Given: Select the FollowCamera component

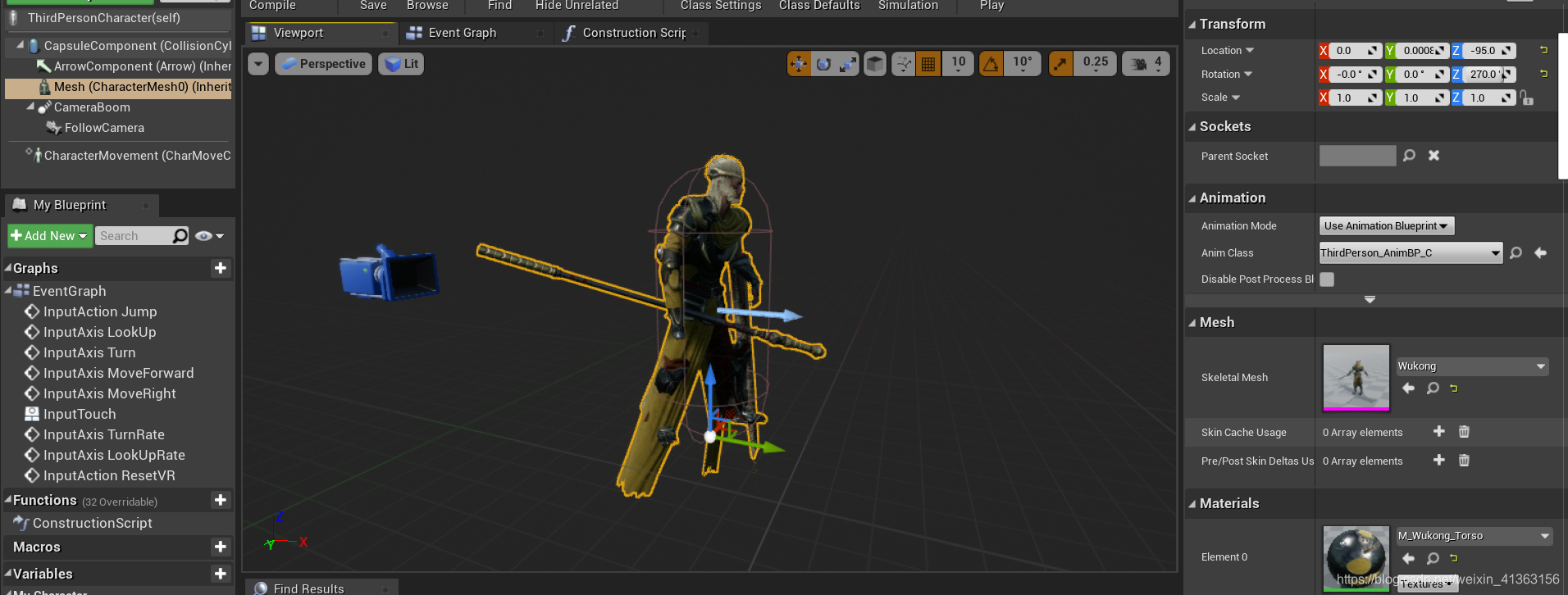Looking at the screenshot, I should pos(104,128).
